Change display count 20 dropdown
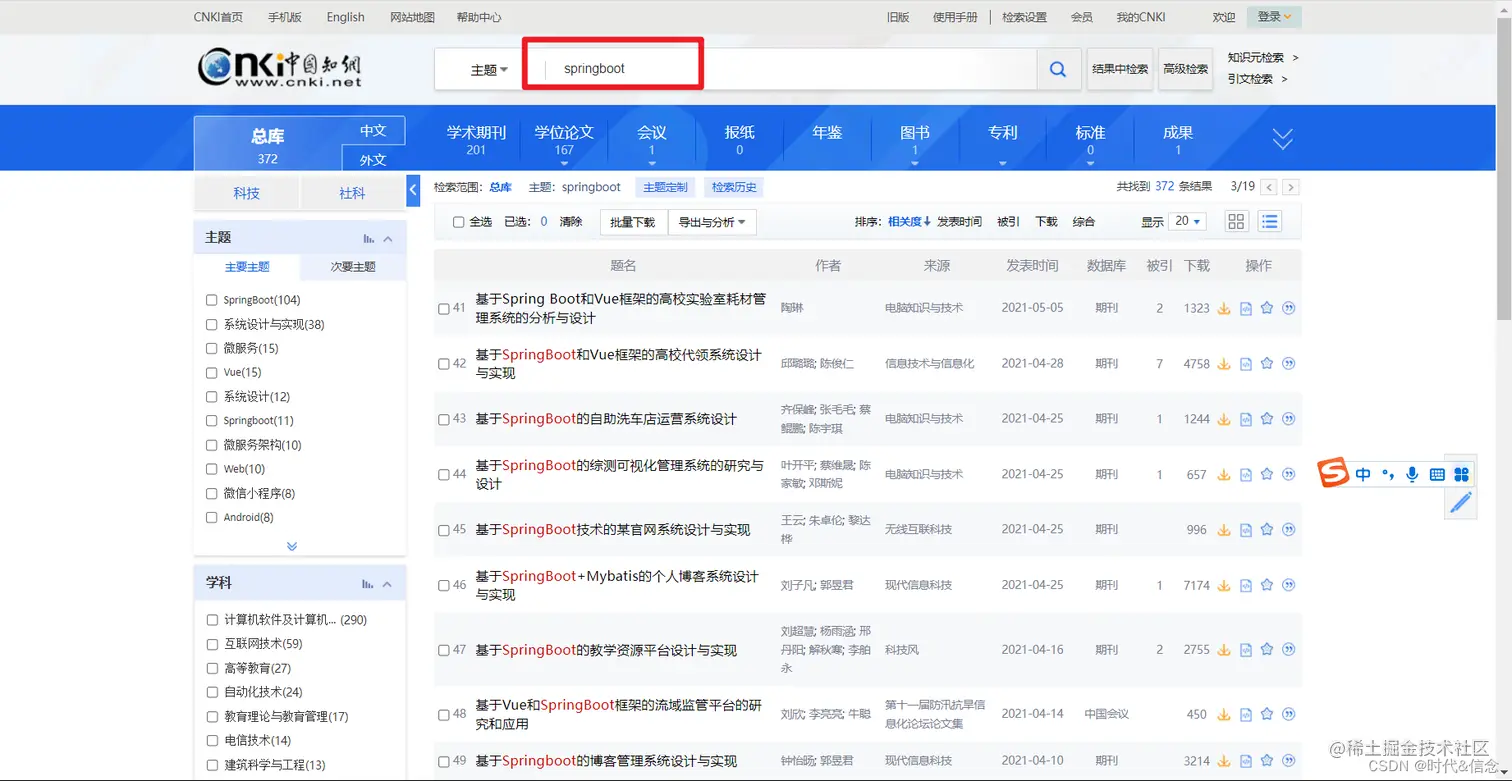This screenshot has height=781, width=1512. click(1189, 221)
